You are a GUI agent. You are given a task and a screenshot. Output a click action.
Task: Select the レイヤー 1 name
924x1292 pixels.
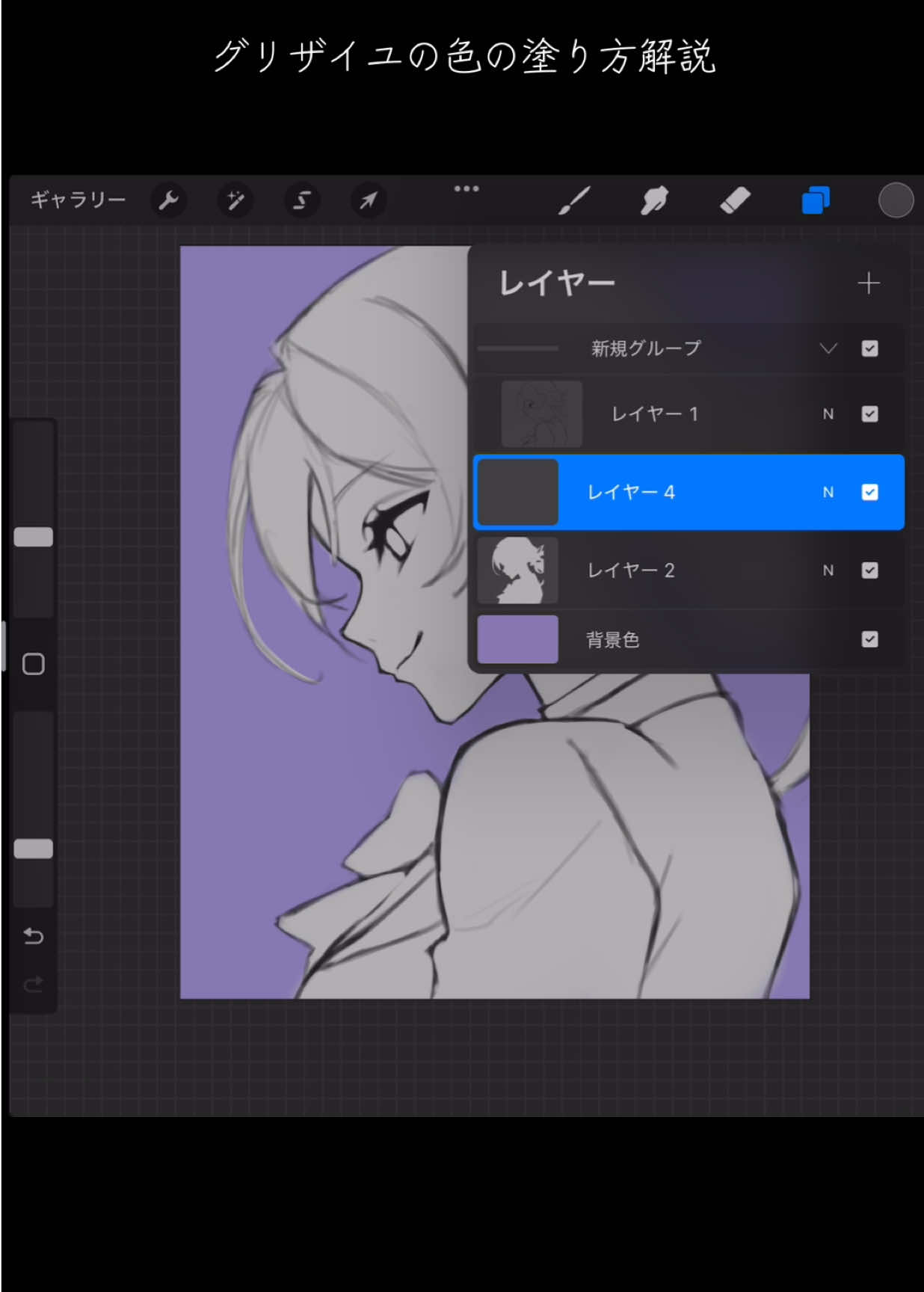coord(655,413)
